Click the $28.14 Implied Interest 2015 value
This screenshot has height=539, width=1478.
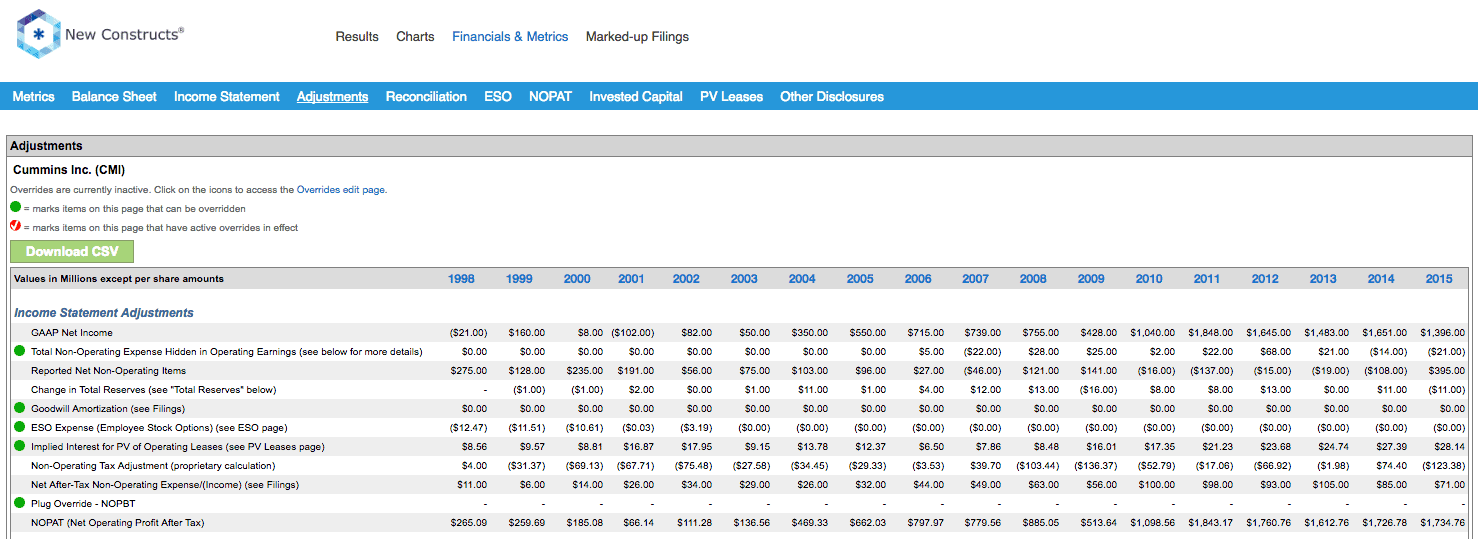(1449, 446)
